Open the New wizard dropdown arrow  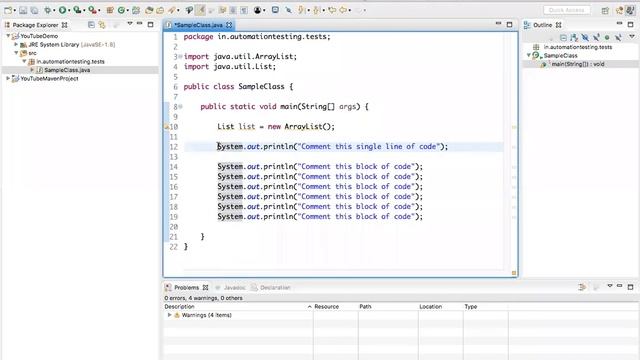(15, 11)
